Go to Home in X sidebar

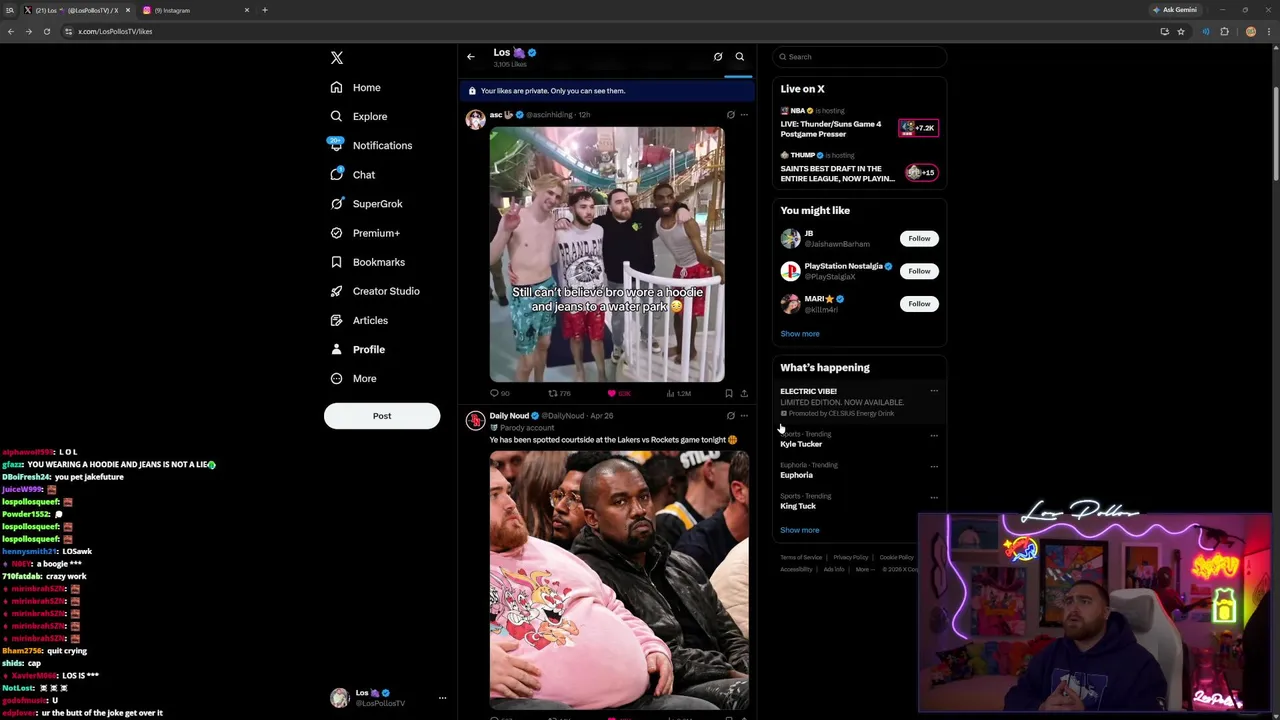pos(356,88)
